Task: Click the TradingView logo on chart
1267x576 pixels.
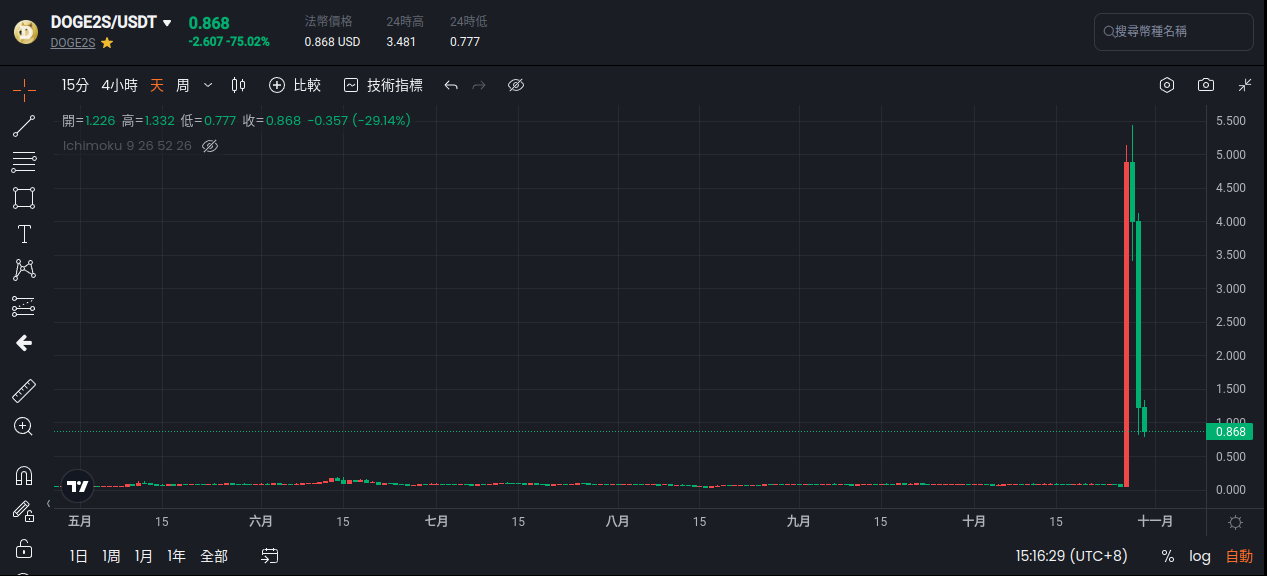Action: point(78,486)
